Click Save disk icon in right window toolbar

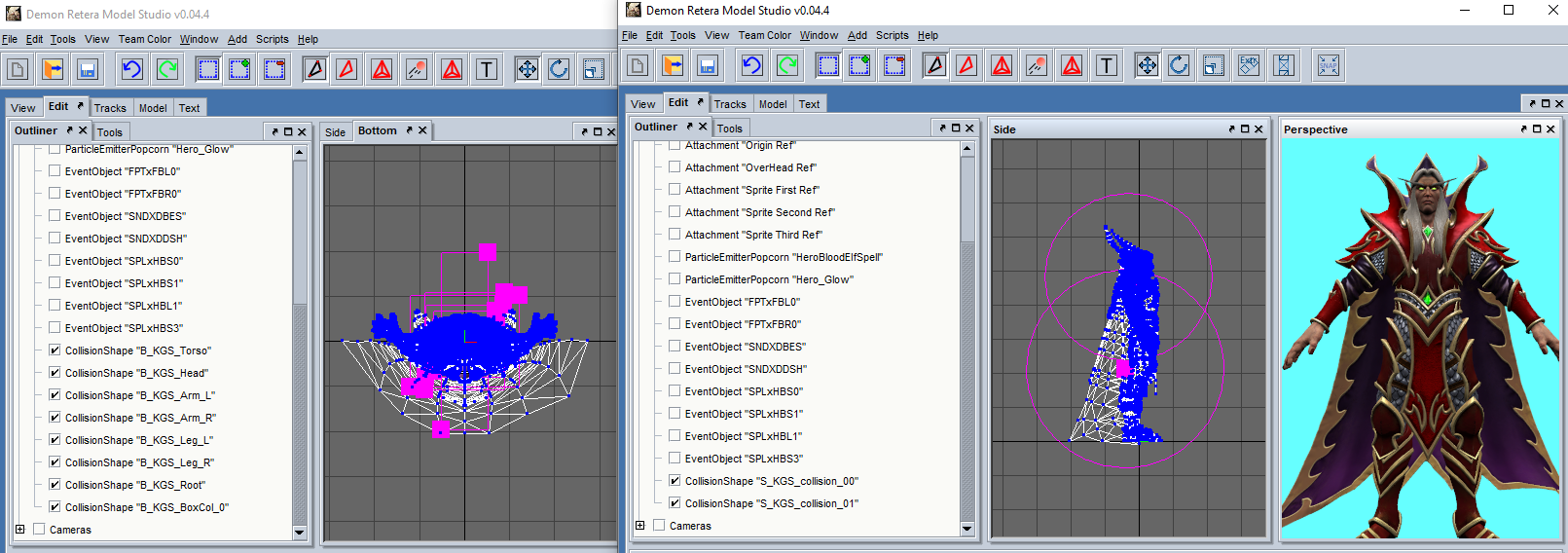point(708,65)
